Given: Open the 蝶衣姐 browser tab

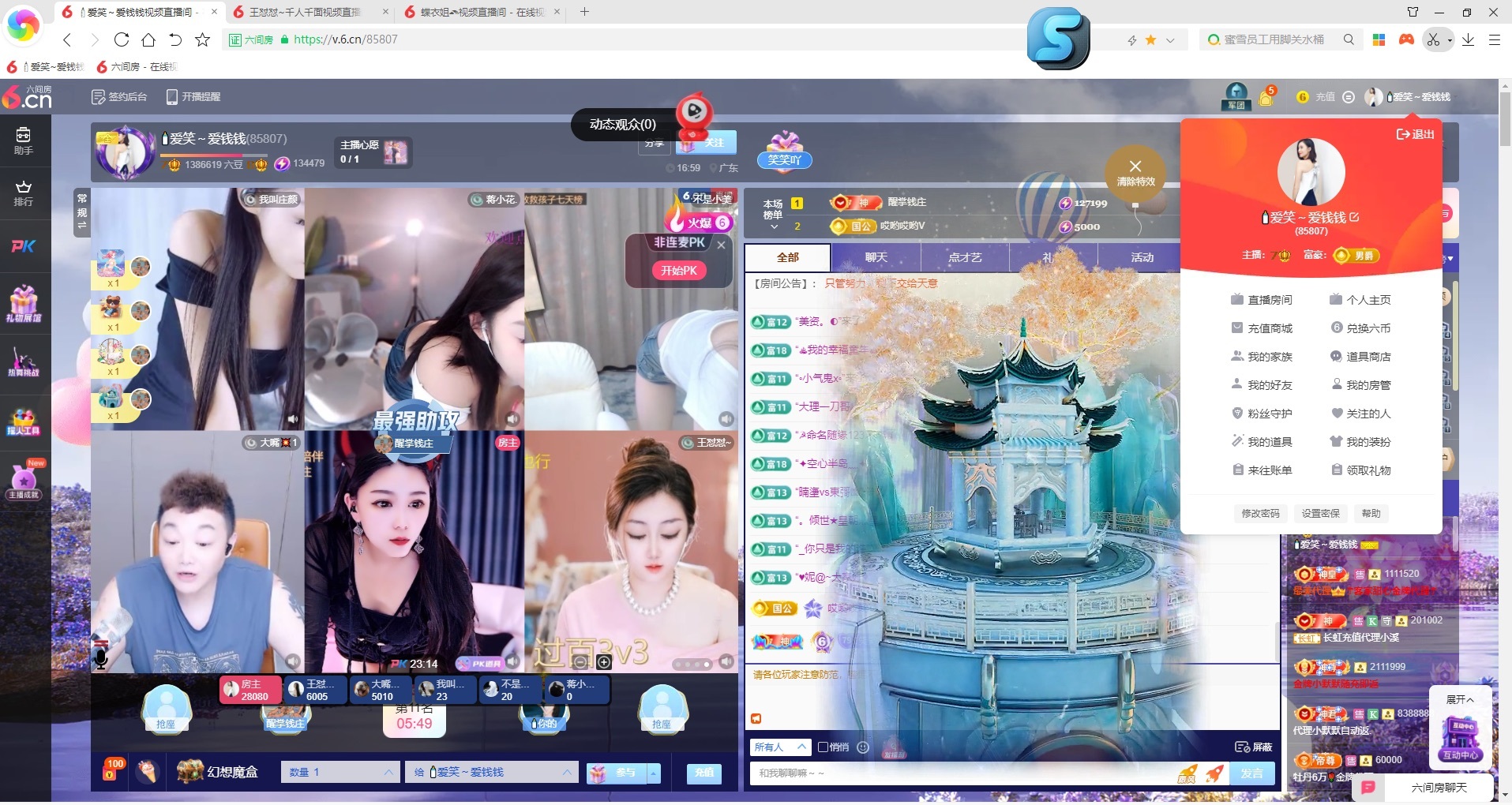Looking at the screenshot, I should pos(483,12).
